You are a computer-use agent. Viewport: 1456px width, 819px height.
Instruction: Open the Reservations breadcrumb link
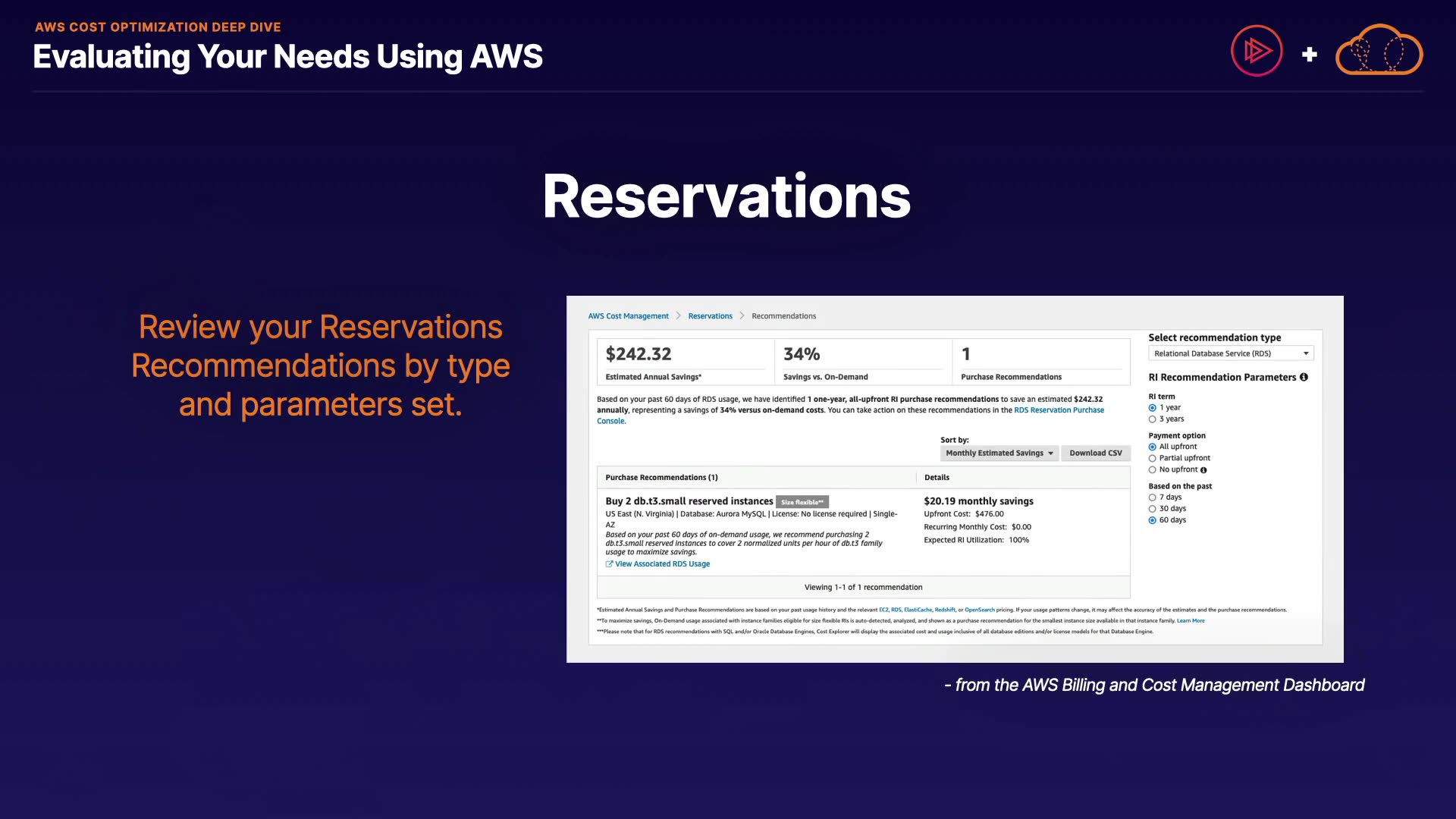point(710,316)
